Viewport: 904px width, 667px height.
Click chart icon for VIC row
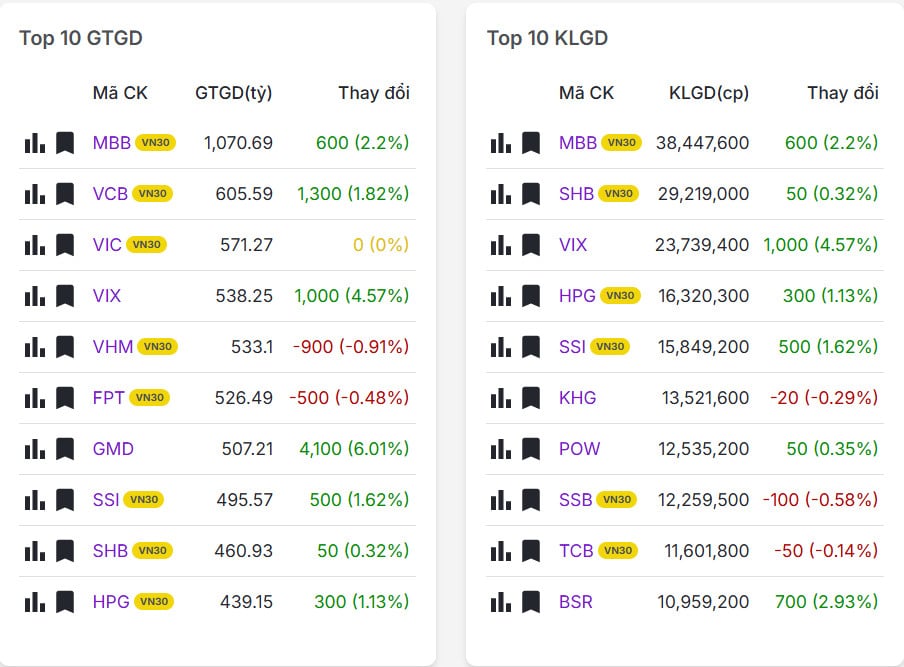point(35,245)
